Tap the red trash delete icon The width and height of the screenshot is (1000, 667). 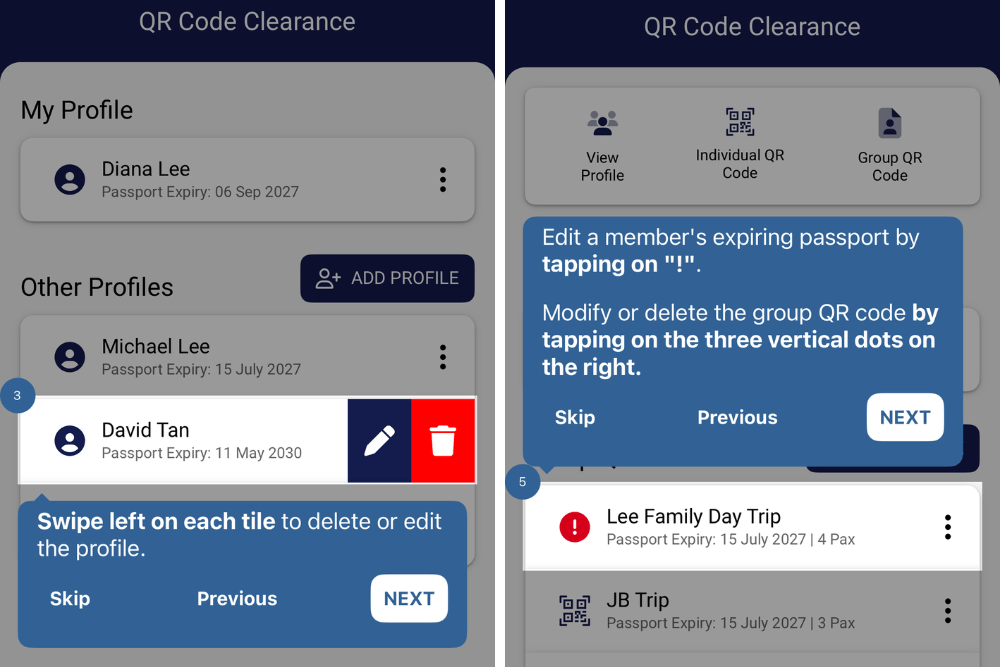(x=443, y=440)
